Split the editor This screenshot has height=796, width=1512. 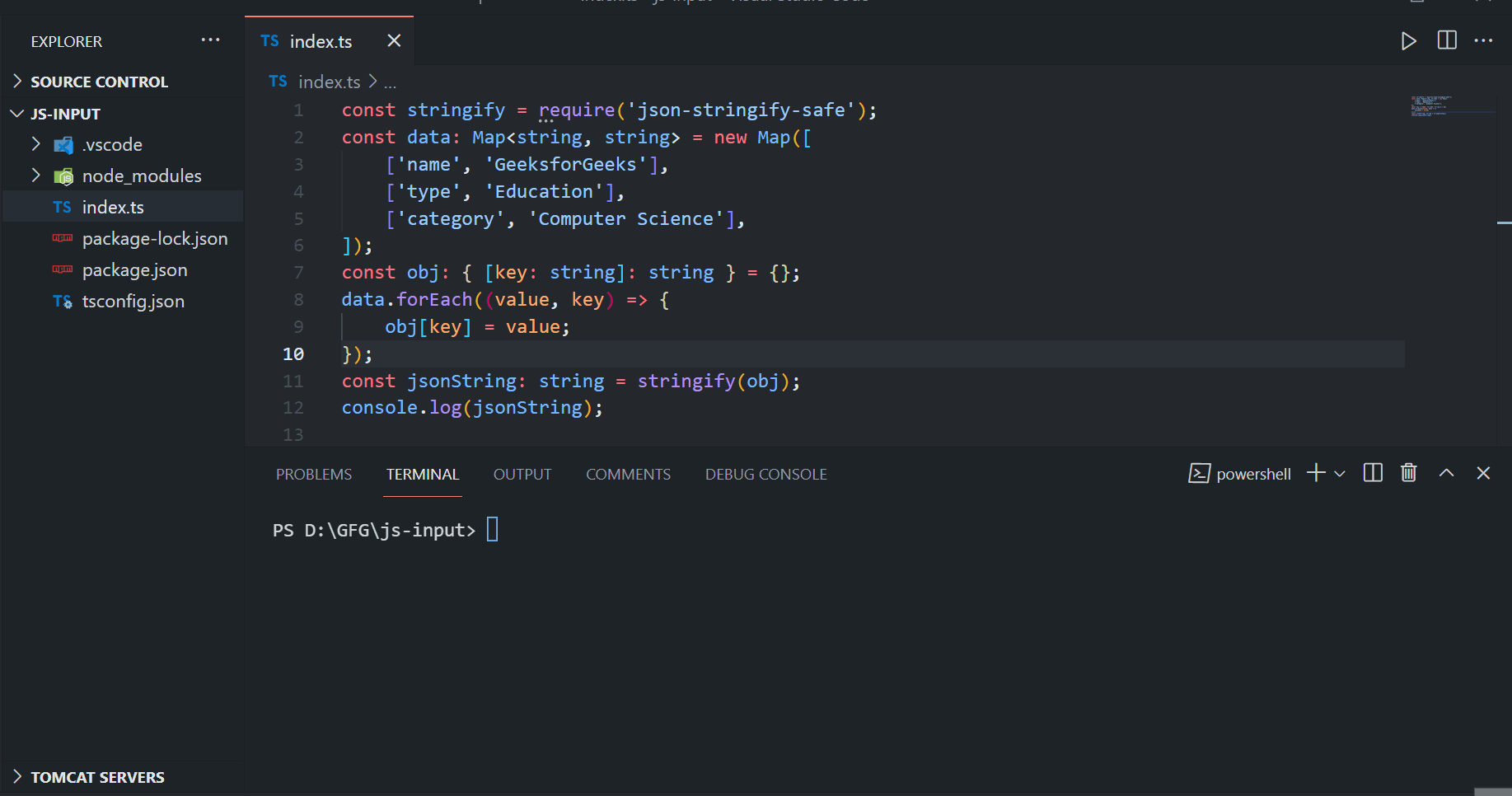click(x=1447, y=40)
